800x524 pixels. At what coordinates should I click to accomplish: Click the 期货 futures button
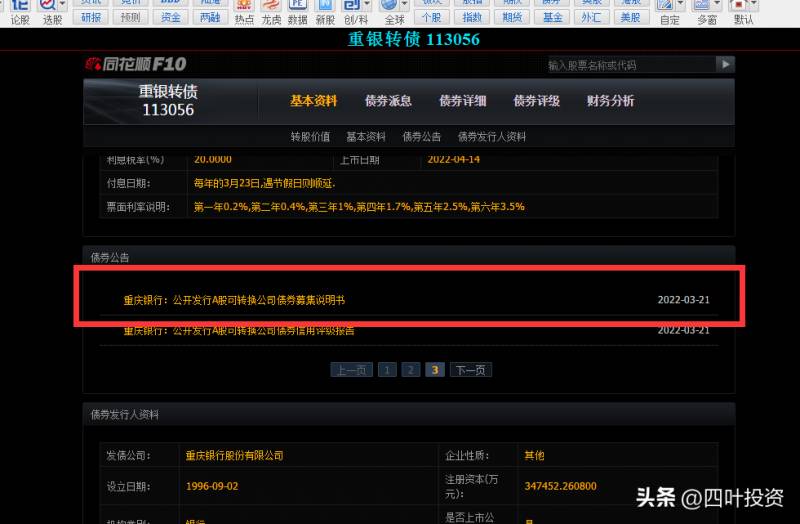tap(512, 17)
